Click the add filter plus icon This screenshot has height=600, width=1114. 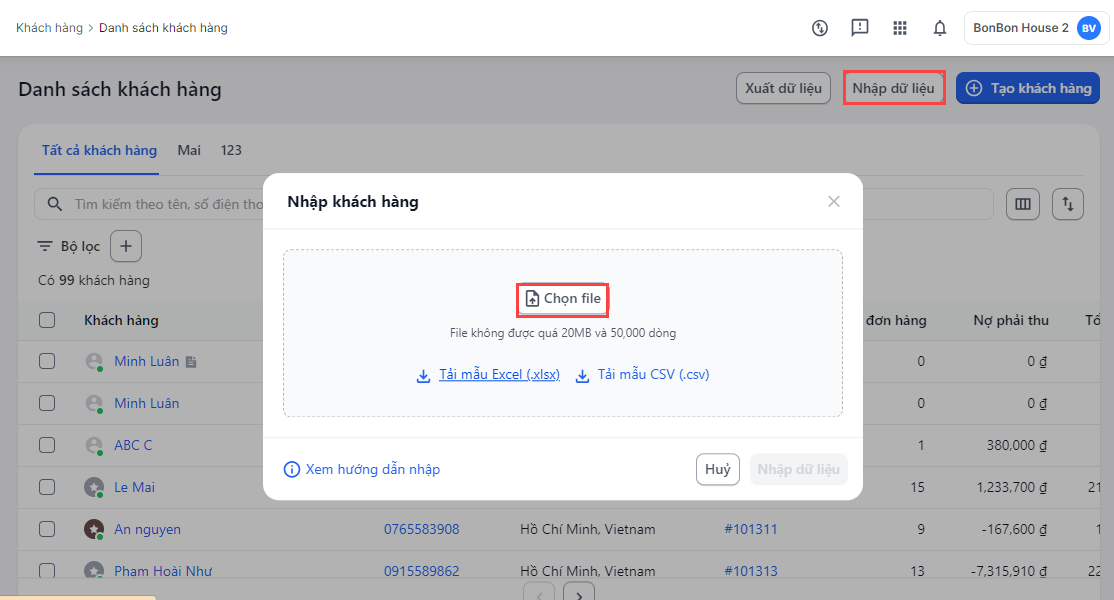[x=126, y=246]
